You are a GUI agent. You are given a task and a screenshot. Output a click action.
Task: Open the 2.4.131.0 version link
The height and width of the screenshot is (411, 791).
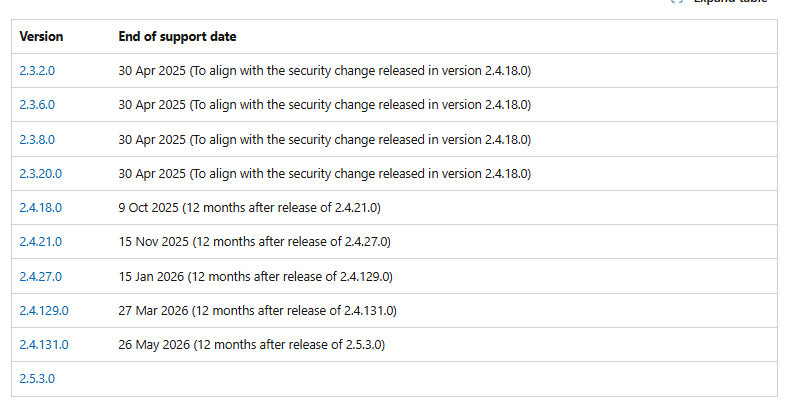tap(44, 345)
